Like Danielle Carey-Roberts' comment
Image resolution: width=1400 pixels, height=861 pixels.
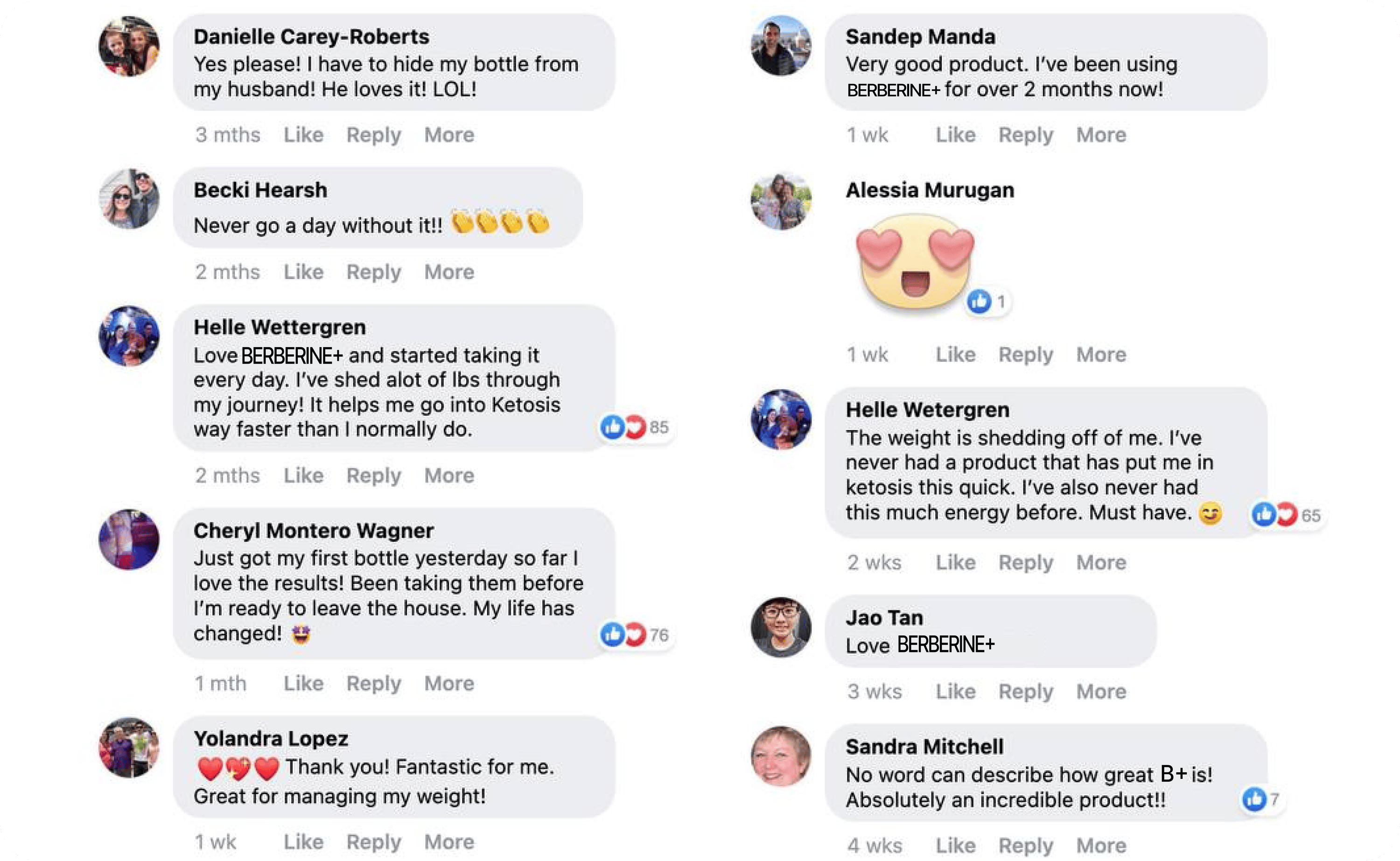tap(303, 135)
